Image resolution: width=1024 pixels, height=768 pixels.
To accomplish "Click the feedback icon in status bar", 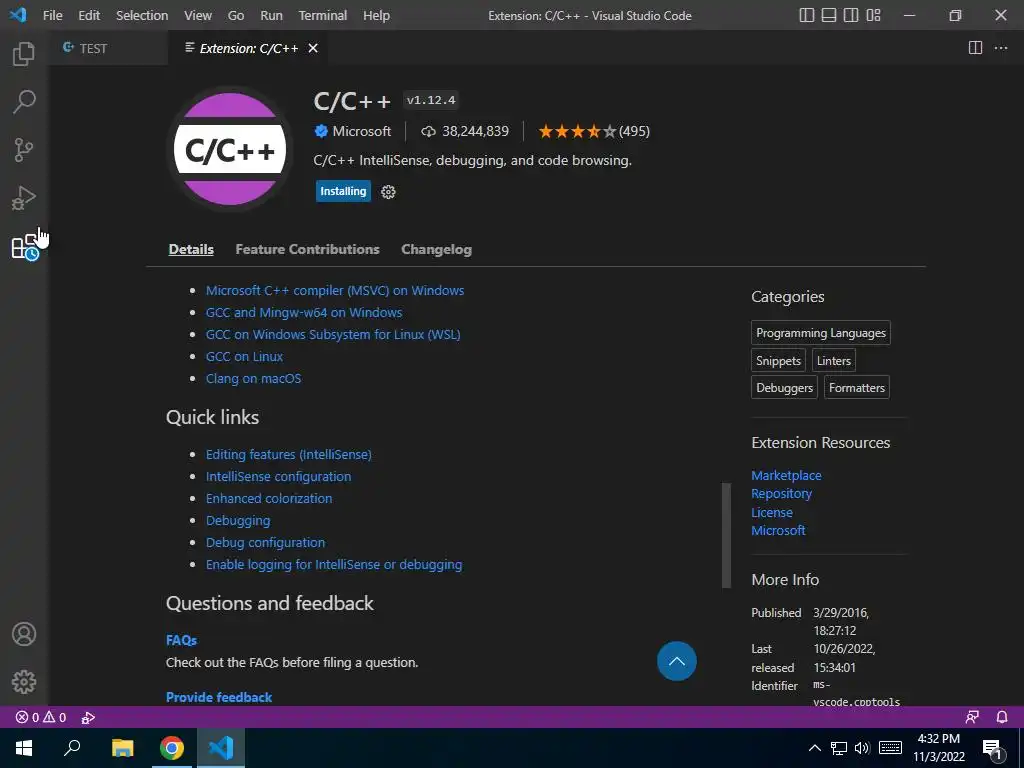I will (972, 717).
